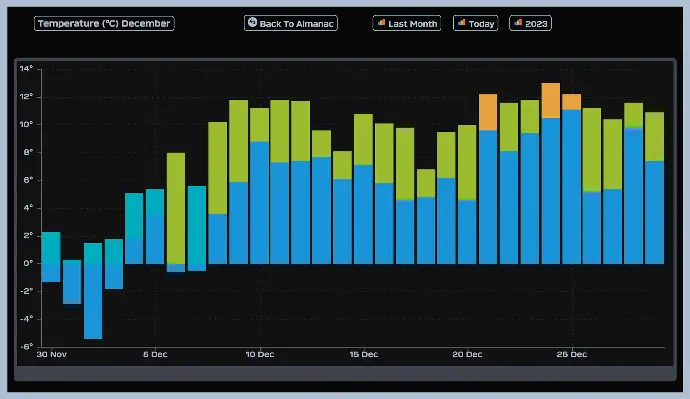This screenshot has width=690, height=399.
Task: Select the 5 Dec temperature bar
Action: pos(155,227)
